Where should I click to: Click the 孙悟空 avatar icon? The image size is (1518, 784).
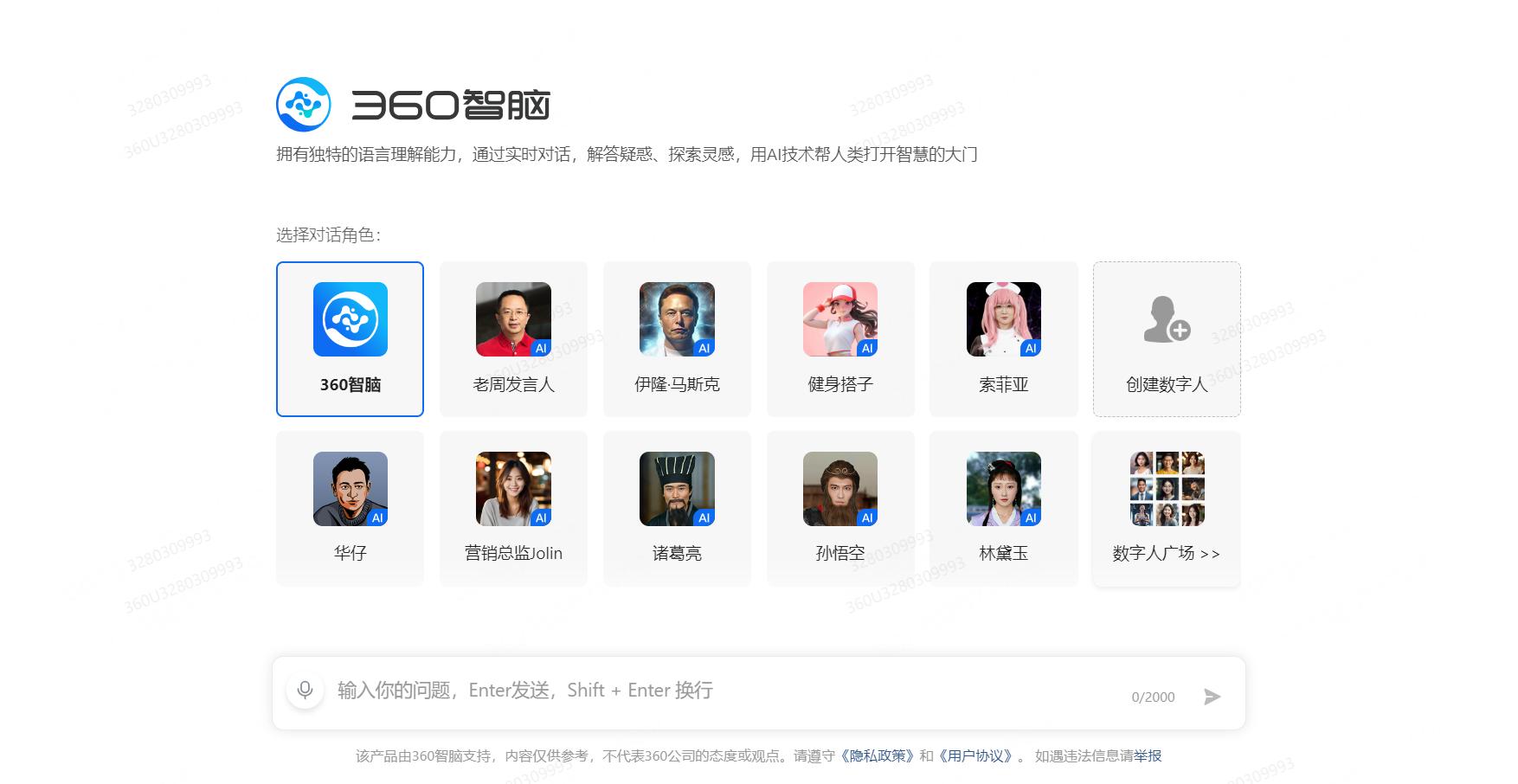click(839, 488)
